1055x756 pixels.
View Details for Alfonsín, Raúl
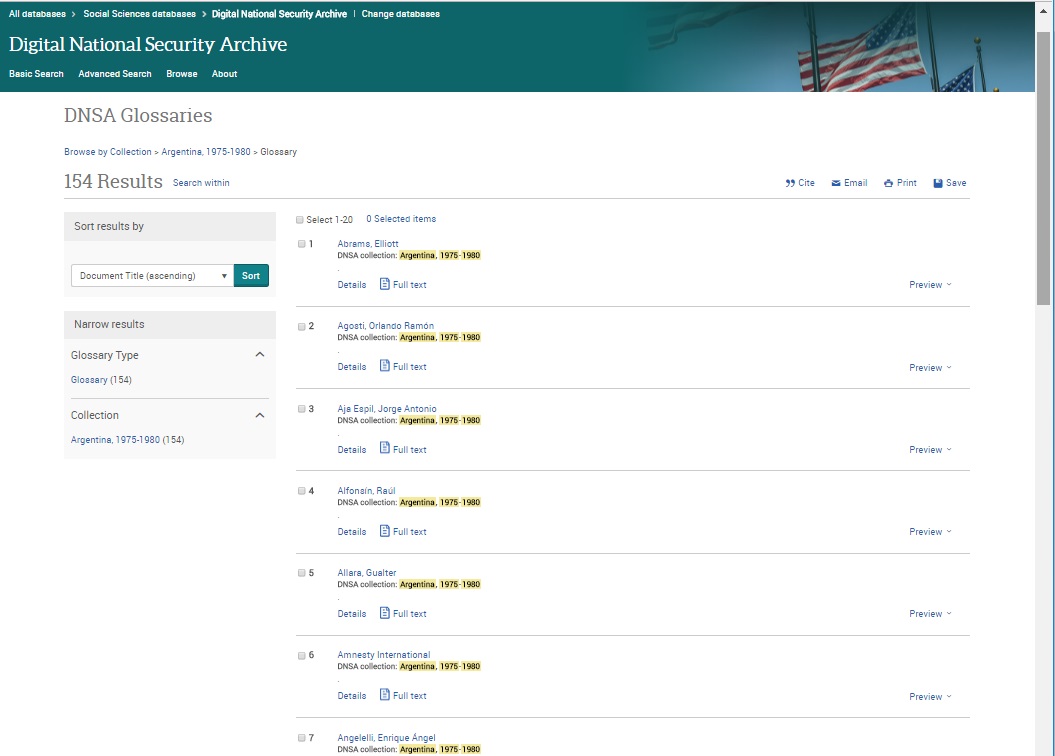pyautogui.click(x=352, y=531)
